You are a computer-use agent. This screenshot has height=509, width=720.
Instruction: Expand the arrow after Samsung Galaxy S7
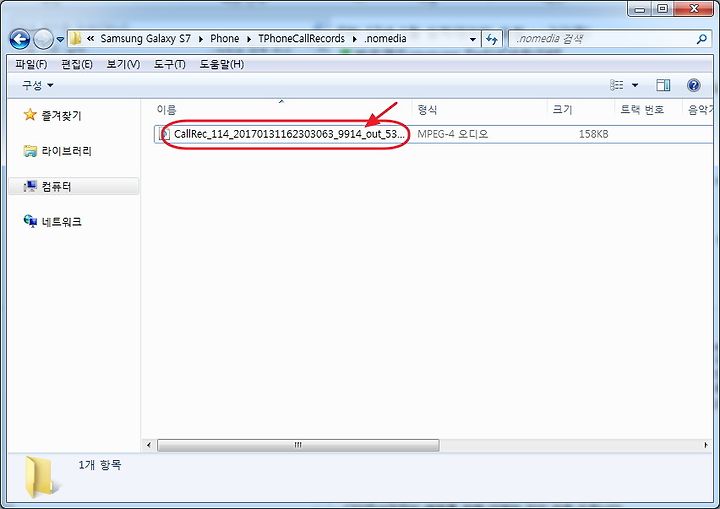(x=201, y=39)
